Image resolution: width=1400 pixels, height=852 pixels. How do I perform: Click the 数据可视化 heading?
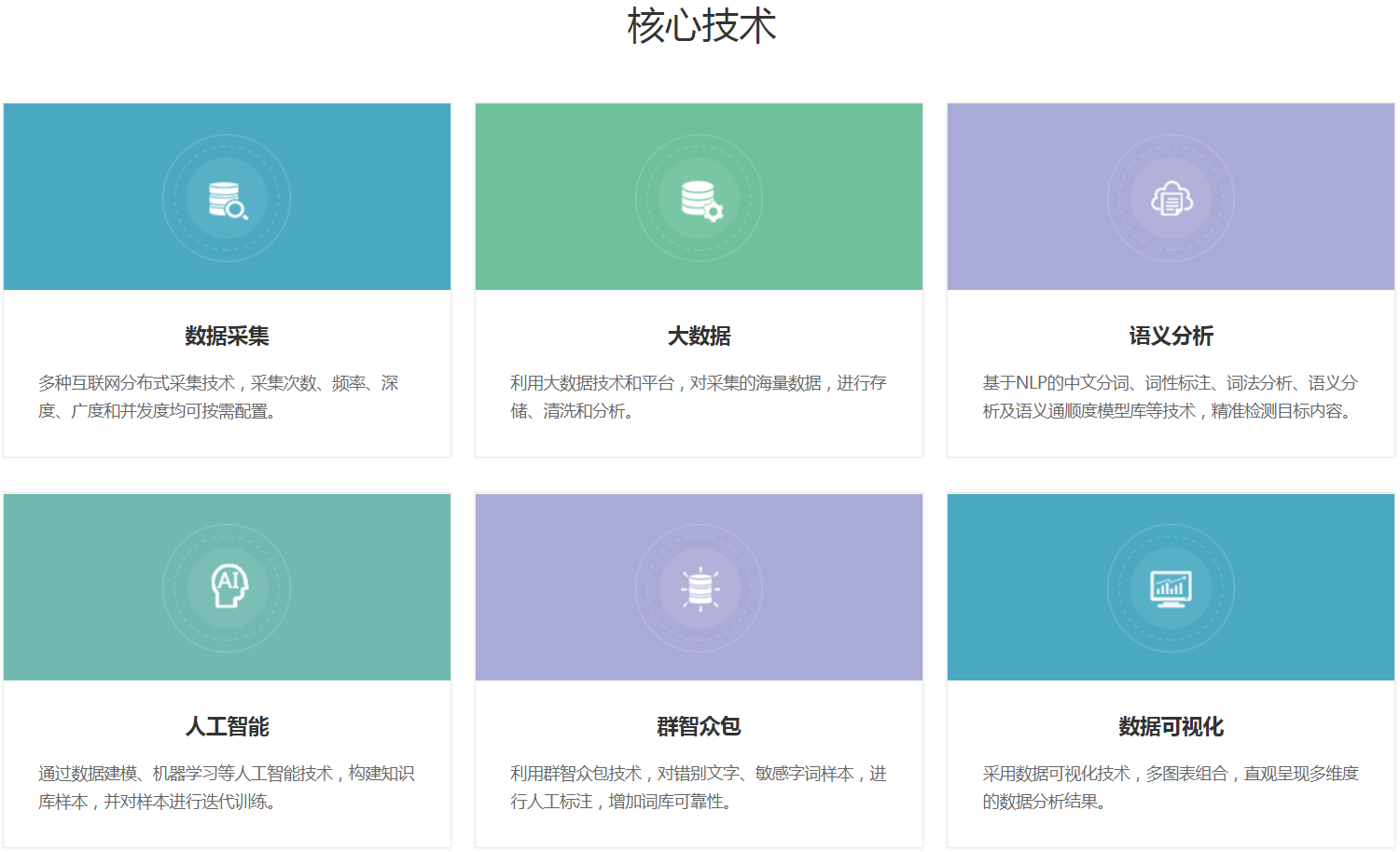[x=1171, y=726]
